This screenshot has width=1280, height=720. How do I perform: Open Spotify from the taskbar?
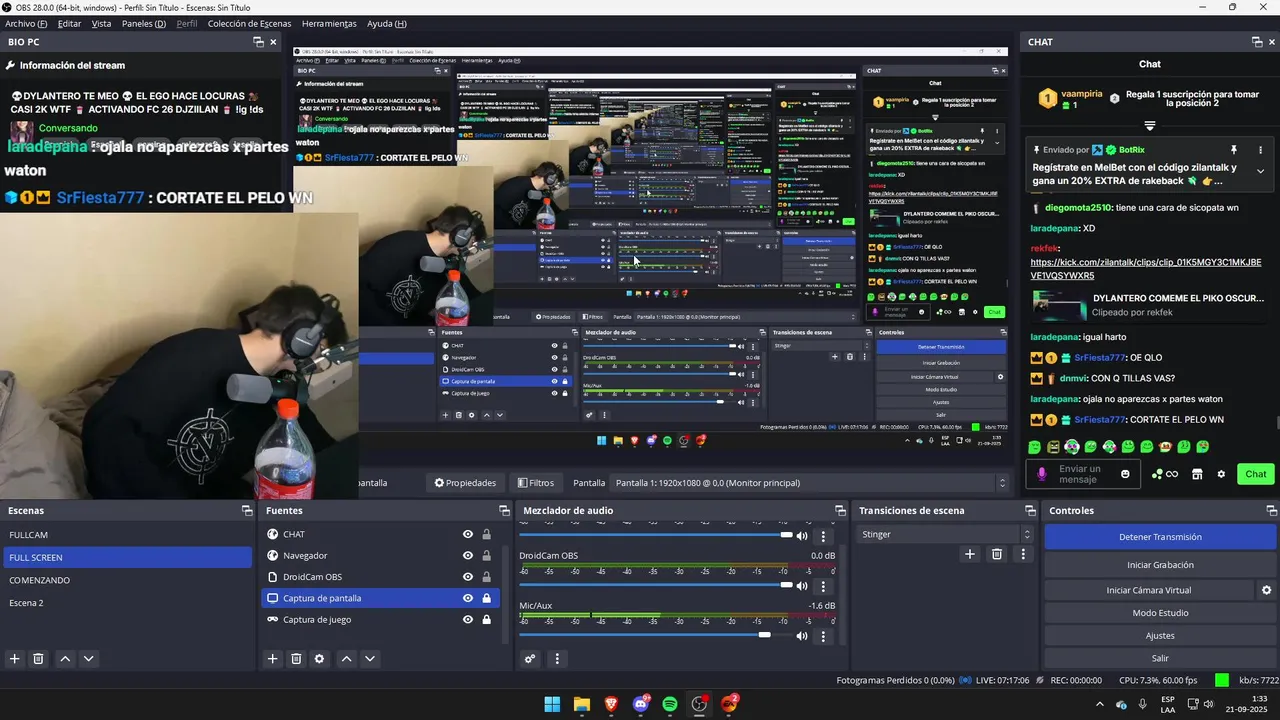tap(670, 704)
